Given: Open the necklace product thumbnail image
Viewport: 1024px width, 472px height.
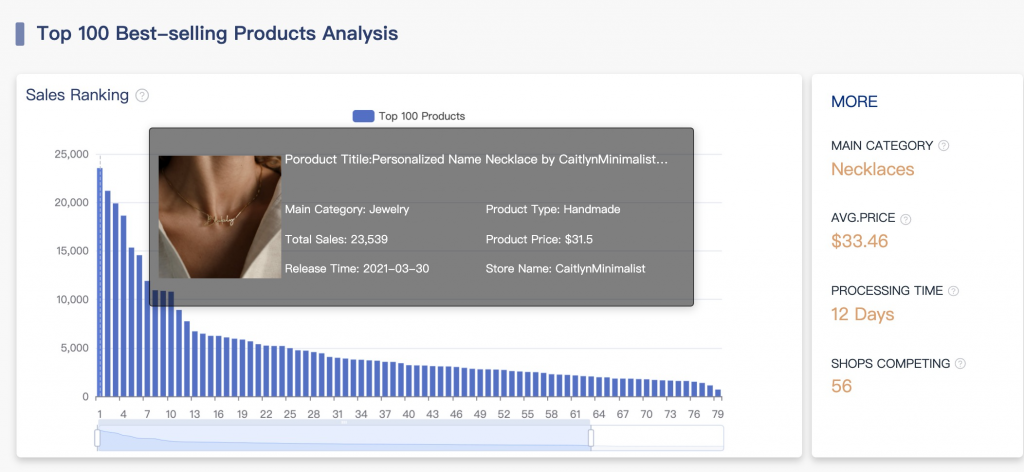Looking at the screenshot, I should coord(219,216).
